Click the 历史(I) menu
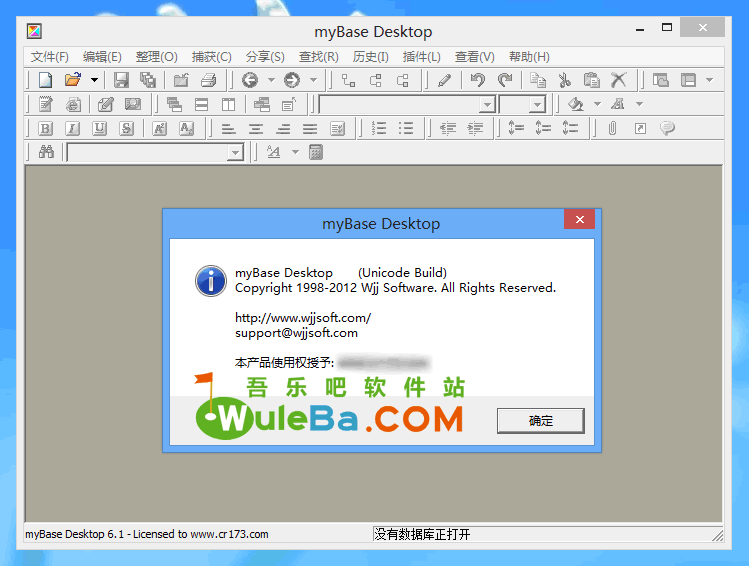This screenshot has height=566, width=749. [x=370, y=57]
